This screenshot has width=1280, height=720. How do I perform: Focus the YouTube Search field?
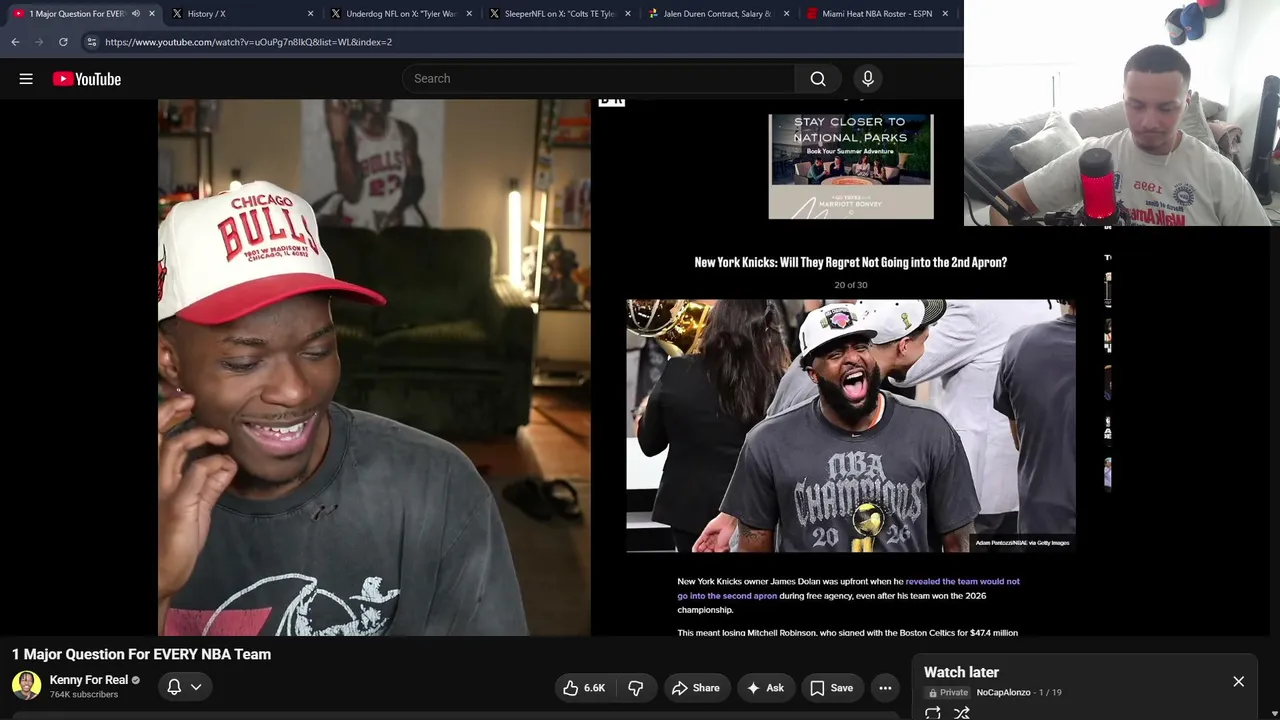pos(598,79)
